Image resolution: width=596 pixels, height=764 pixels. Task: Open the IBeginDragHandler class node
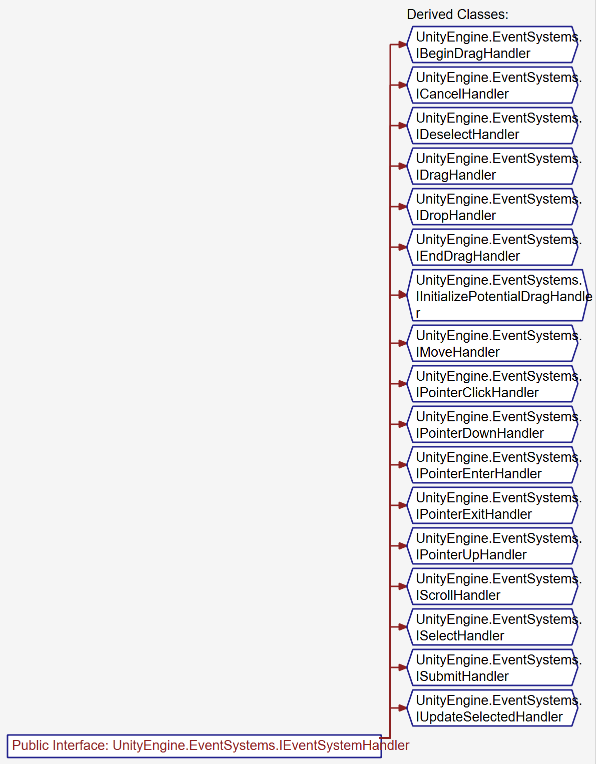pos(493,45)
